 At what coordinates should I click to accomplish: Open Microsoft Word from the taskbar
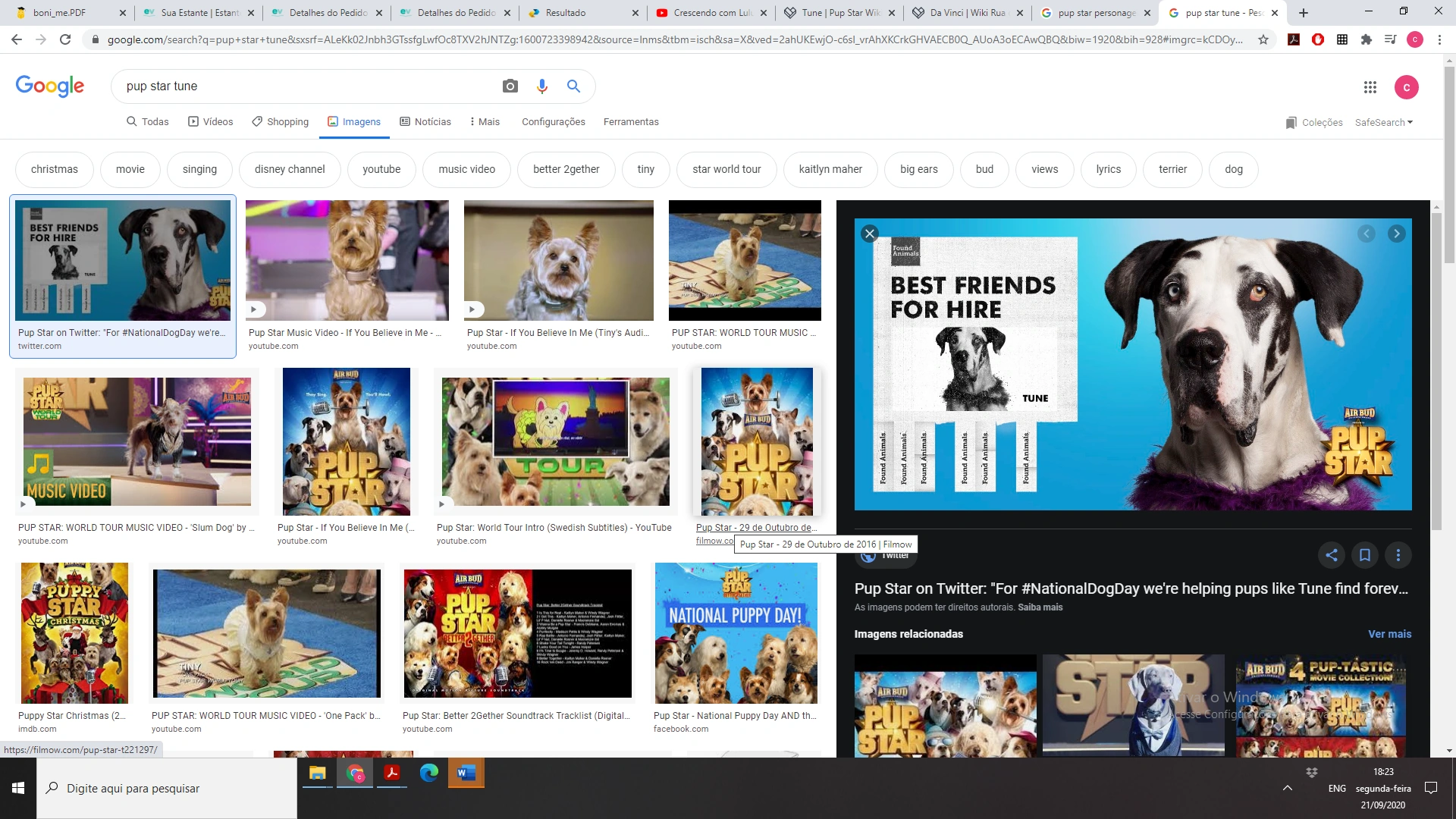pyautogui.click(x=466, y=773)
